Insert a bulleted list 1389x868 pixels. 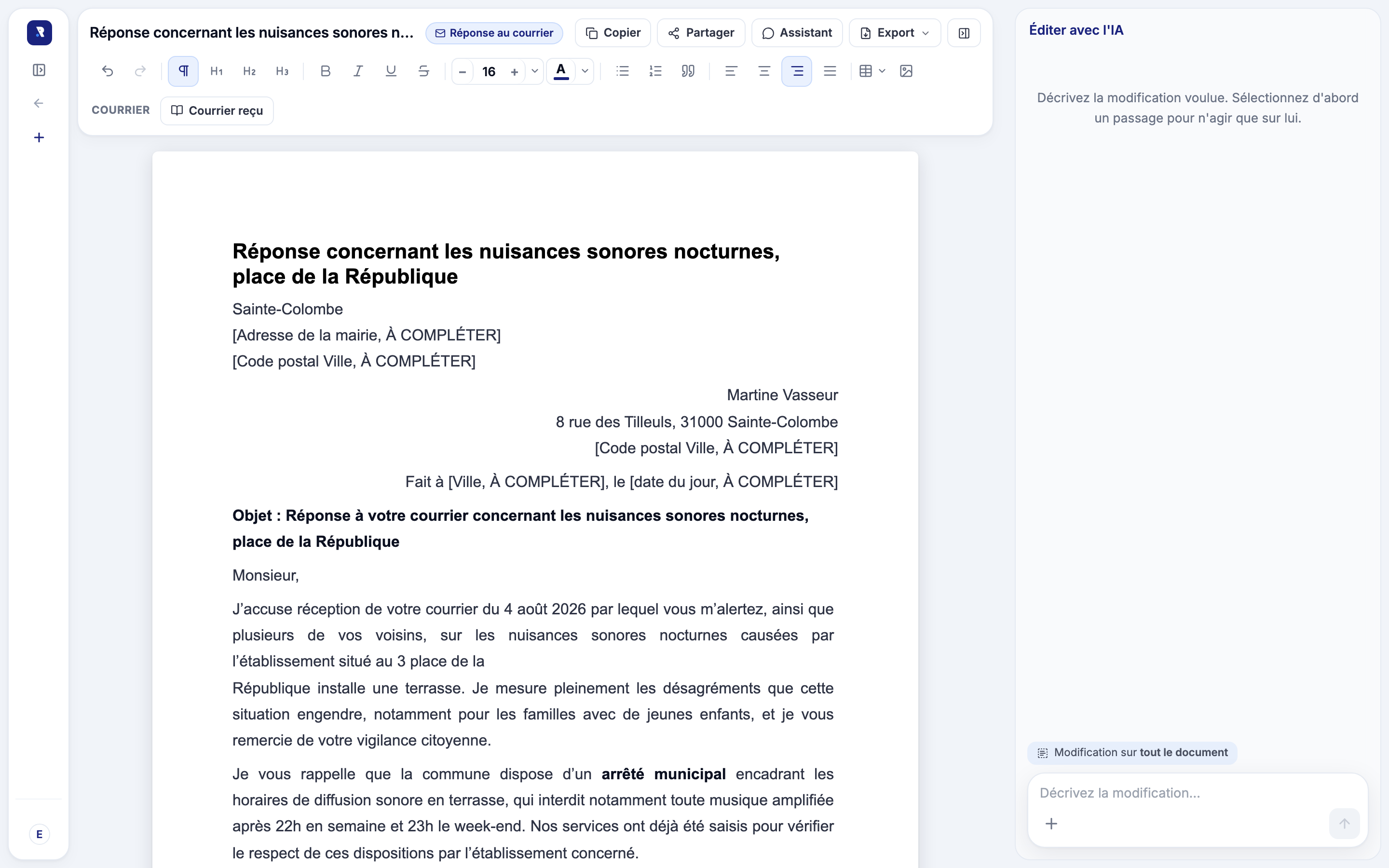click(x=623, y=71)
